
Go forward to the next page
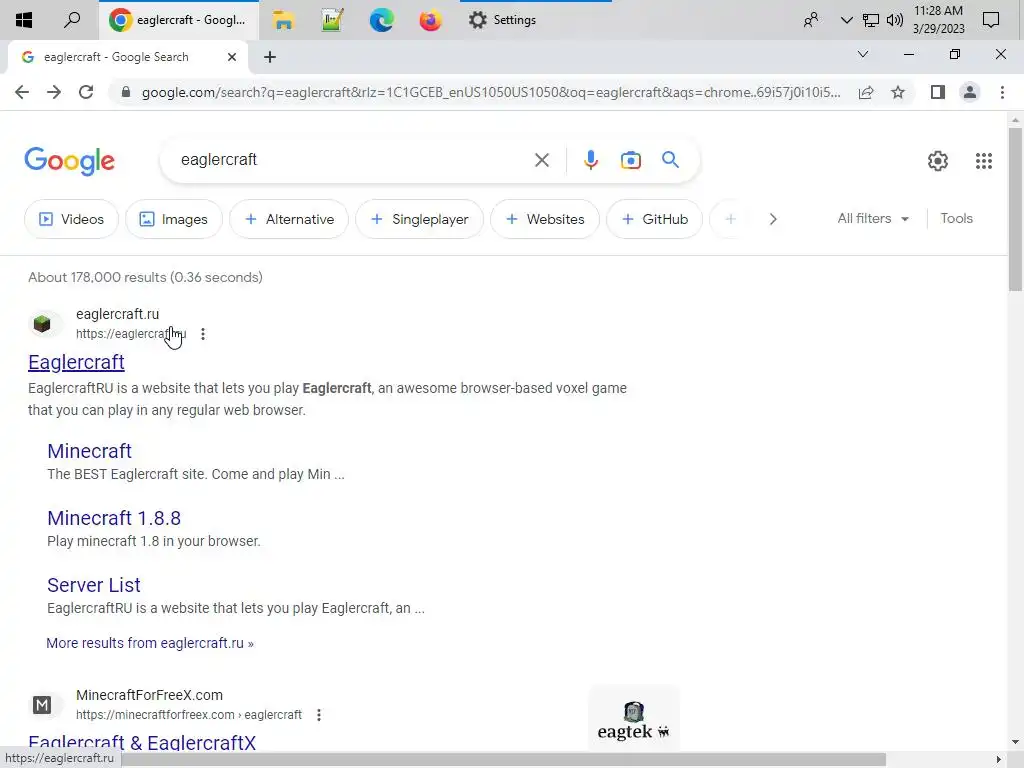pos(54,92)
